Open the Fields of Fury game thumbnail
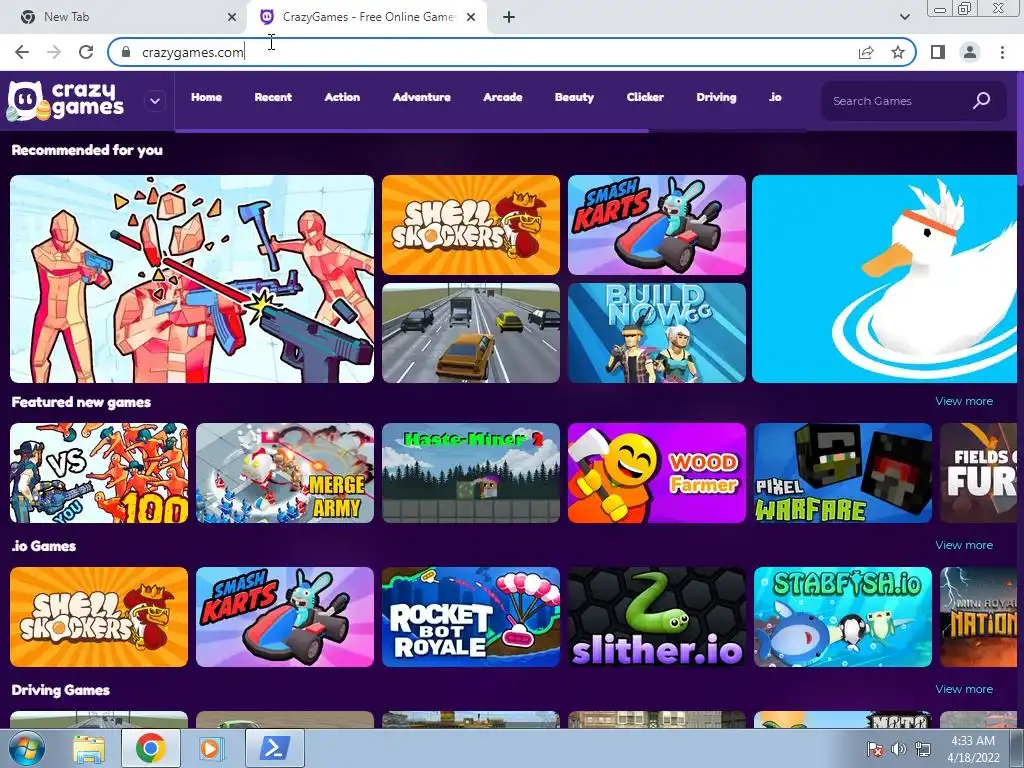 point(979,473)
